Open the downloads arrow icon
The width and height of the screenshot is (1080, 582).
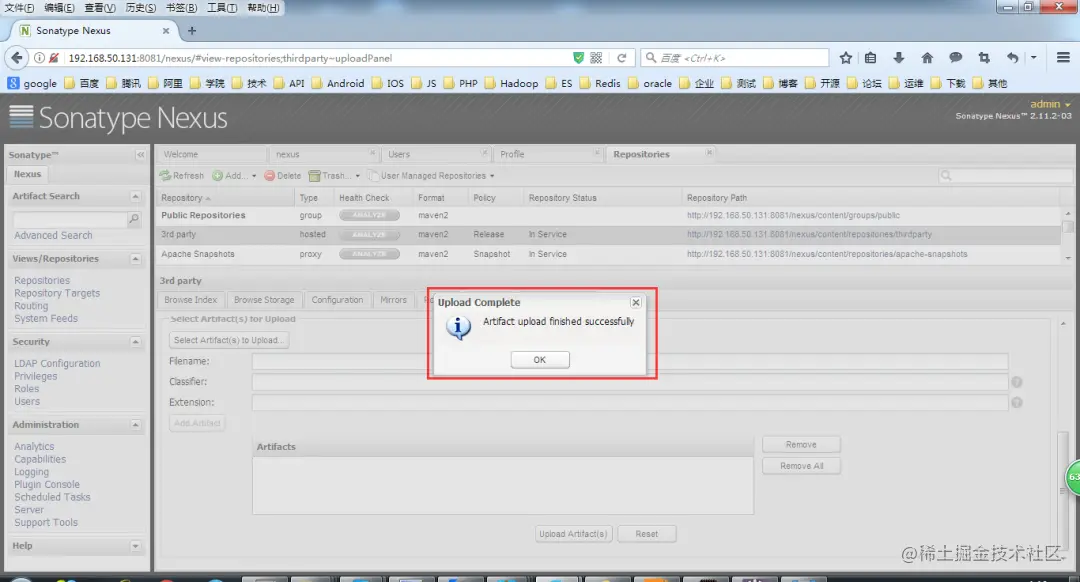click(899, 58)
